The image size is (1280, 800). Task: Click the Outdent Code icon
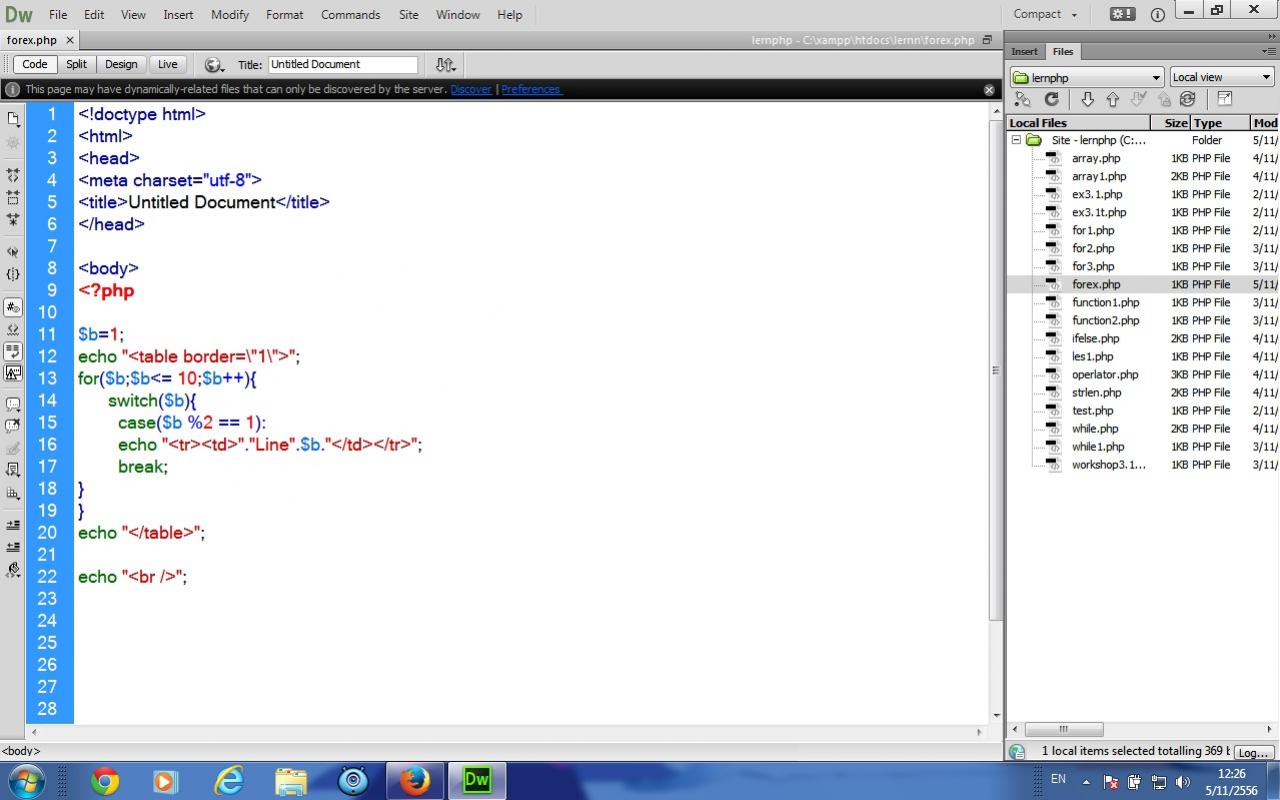(x=13, y=547)
